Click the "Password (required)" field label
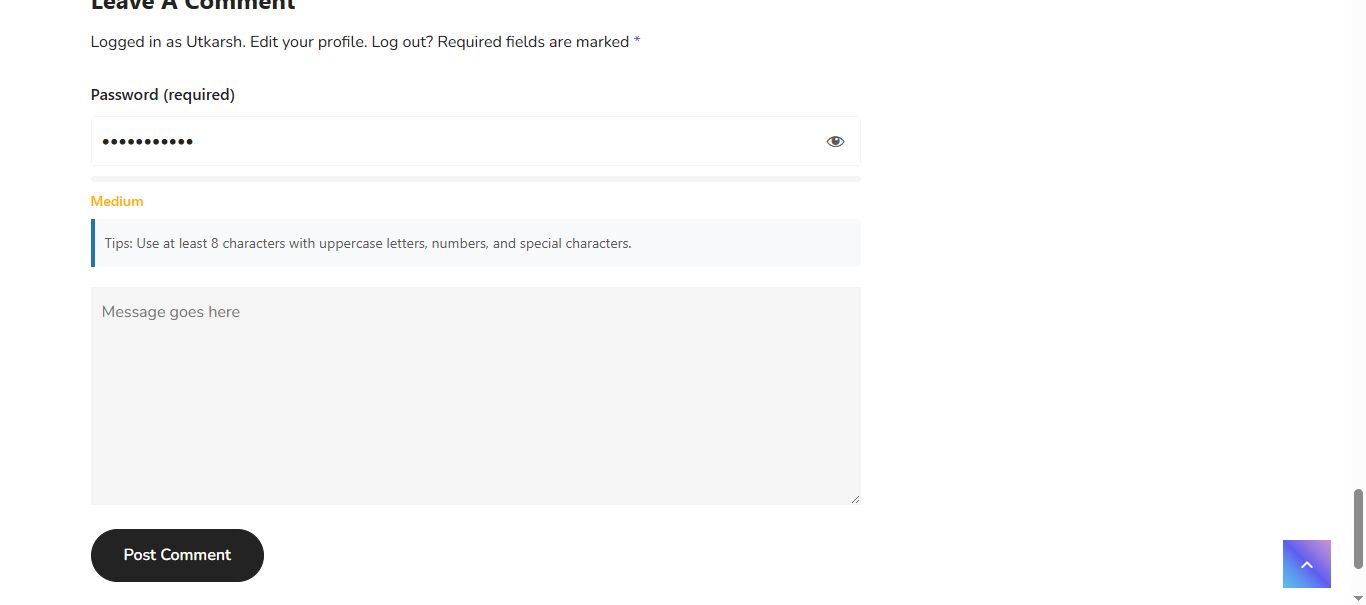This screenshot has width=1366, height=605. pyautogui.click(x=163, y=95)
